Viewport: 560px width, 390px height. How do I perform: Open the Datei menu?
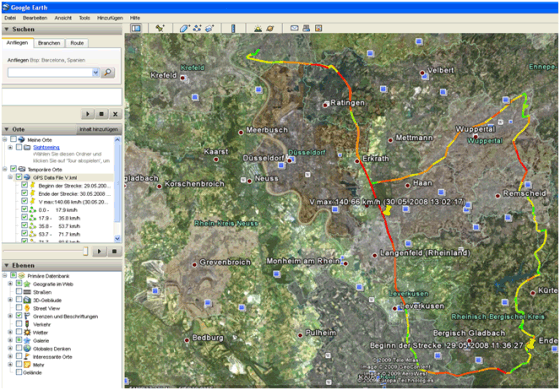[10, 18]
